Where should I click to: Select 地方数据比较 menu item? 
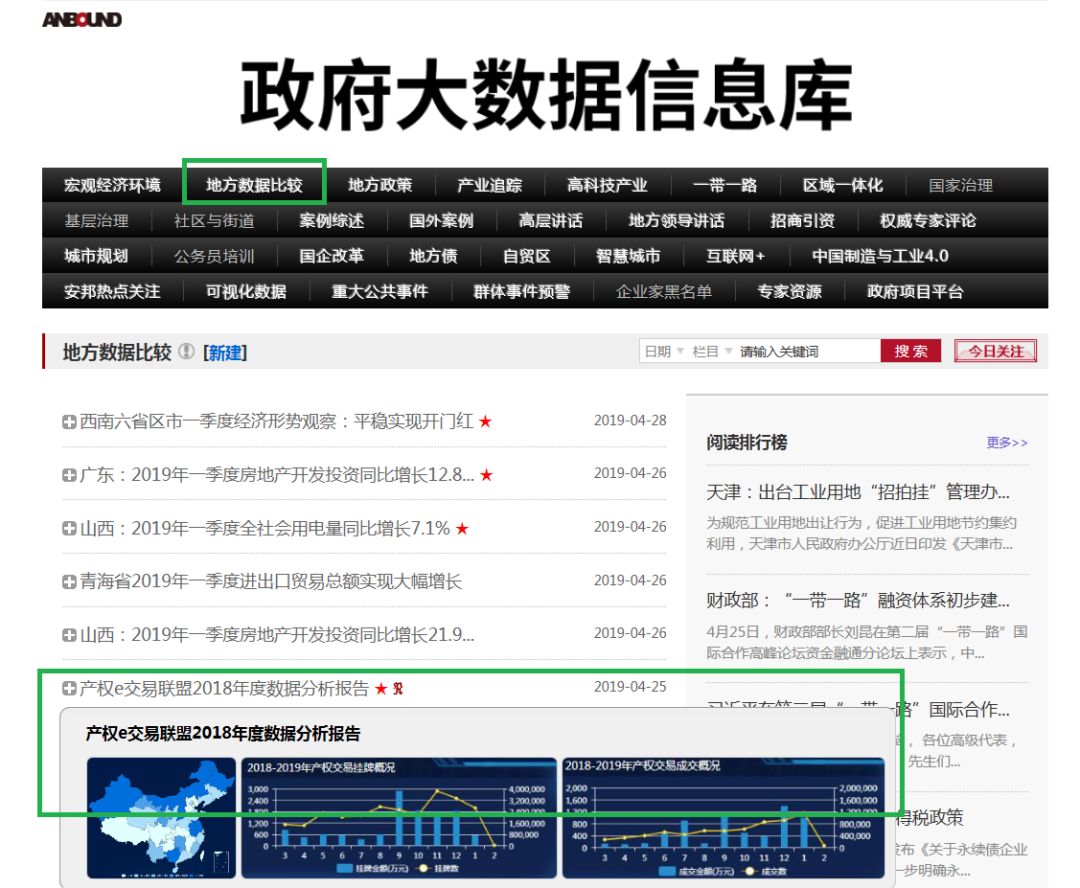coord(254,185)
